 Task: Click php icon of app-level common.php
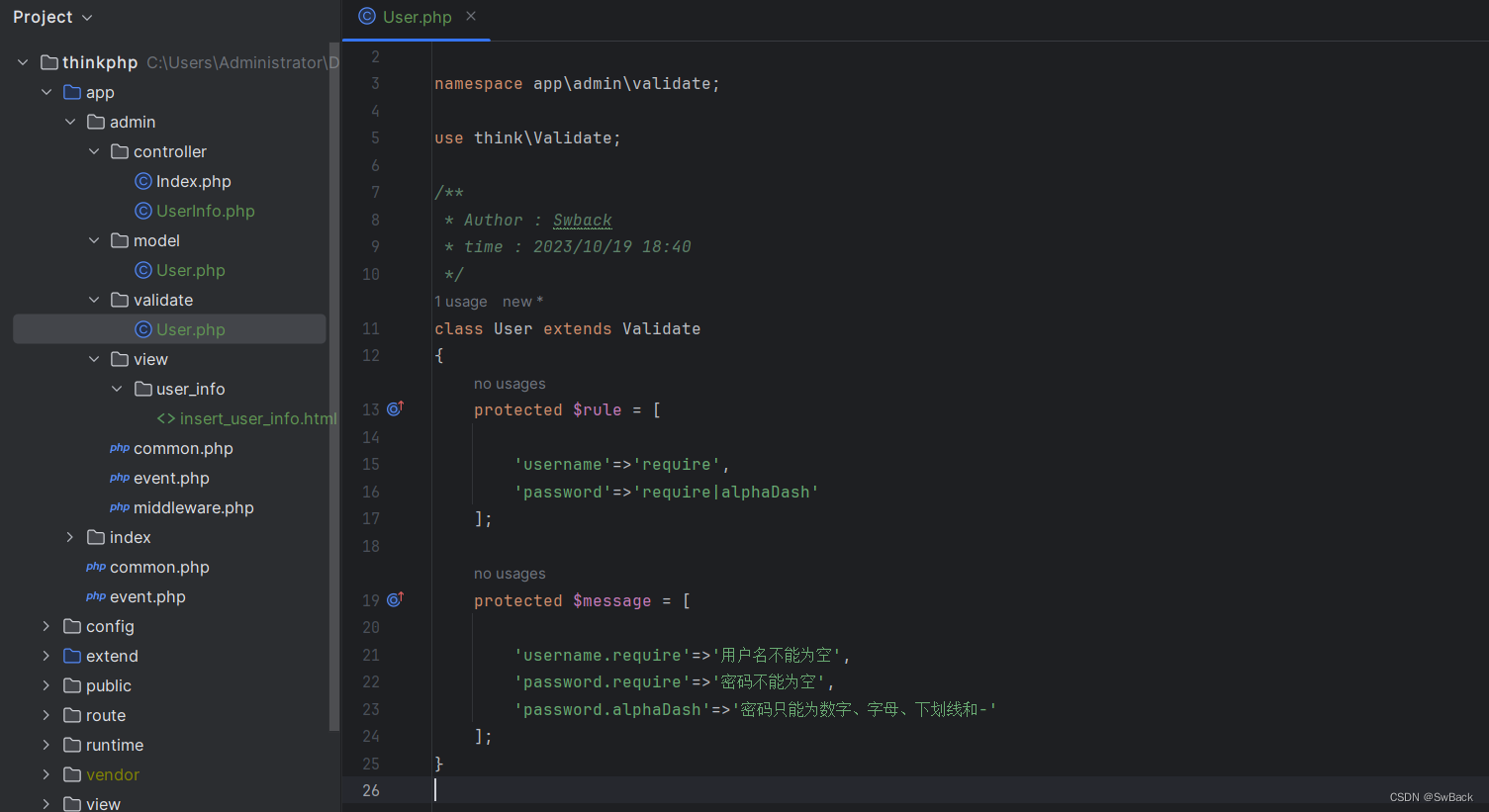tap(96, 567)
